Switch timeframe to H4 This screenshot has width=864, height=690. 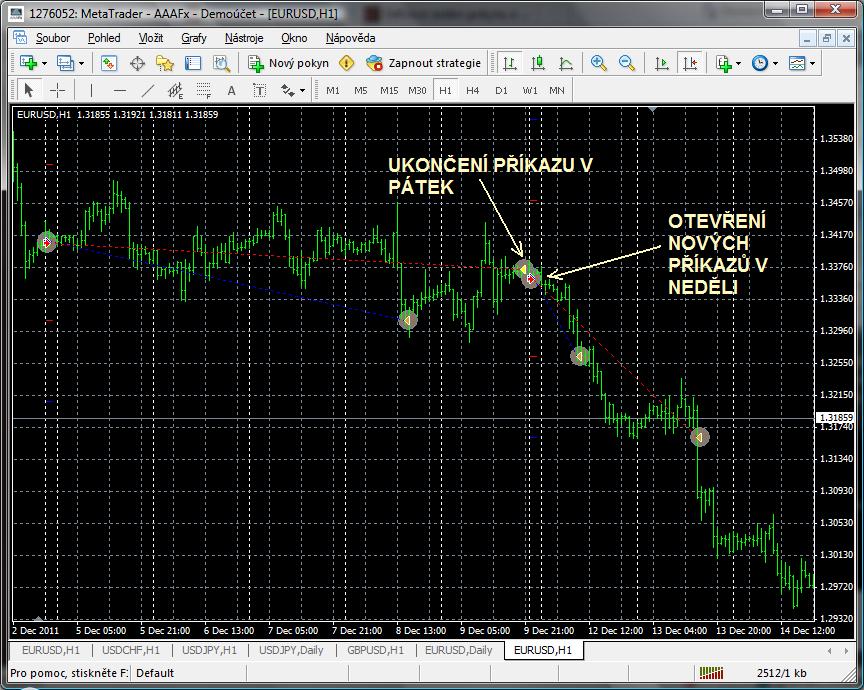coord(473,90)
